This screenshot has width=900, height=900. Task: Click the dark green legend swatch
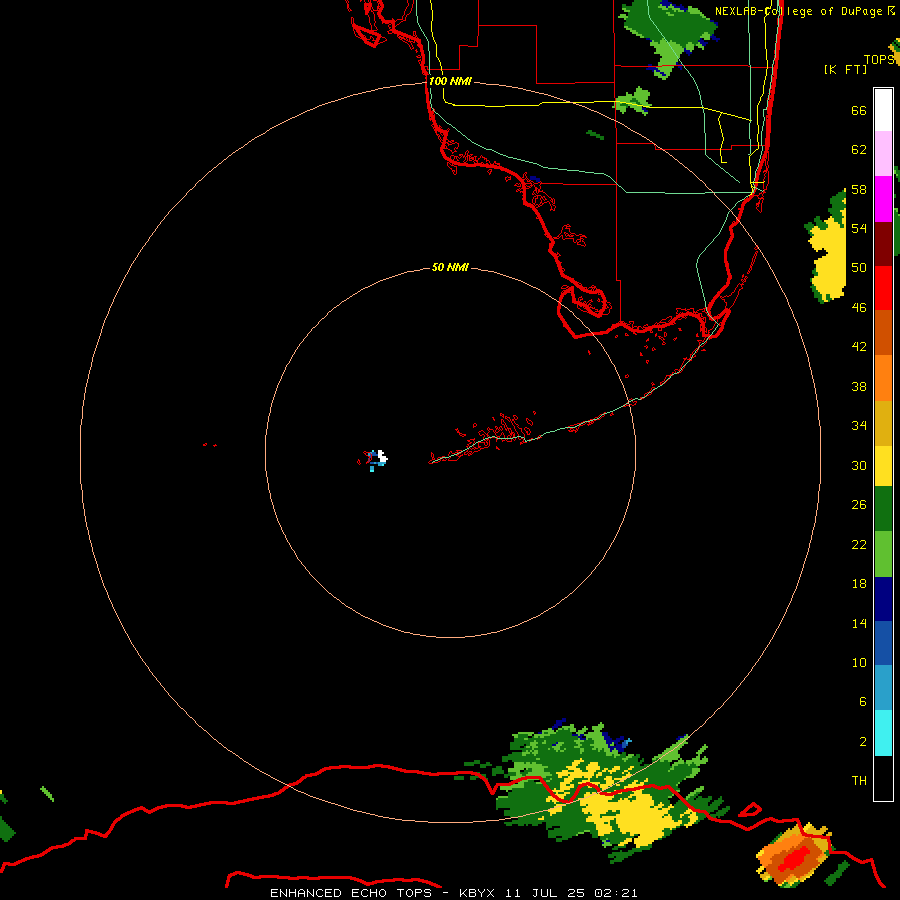[x=883, y=509]
